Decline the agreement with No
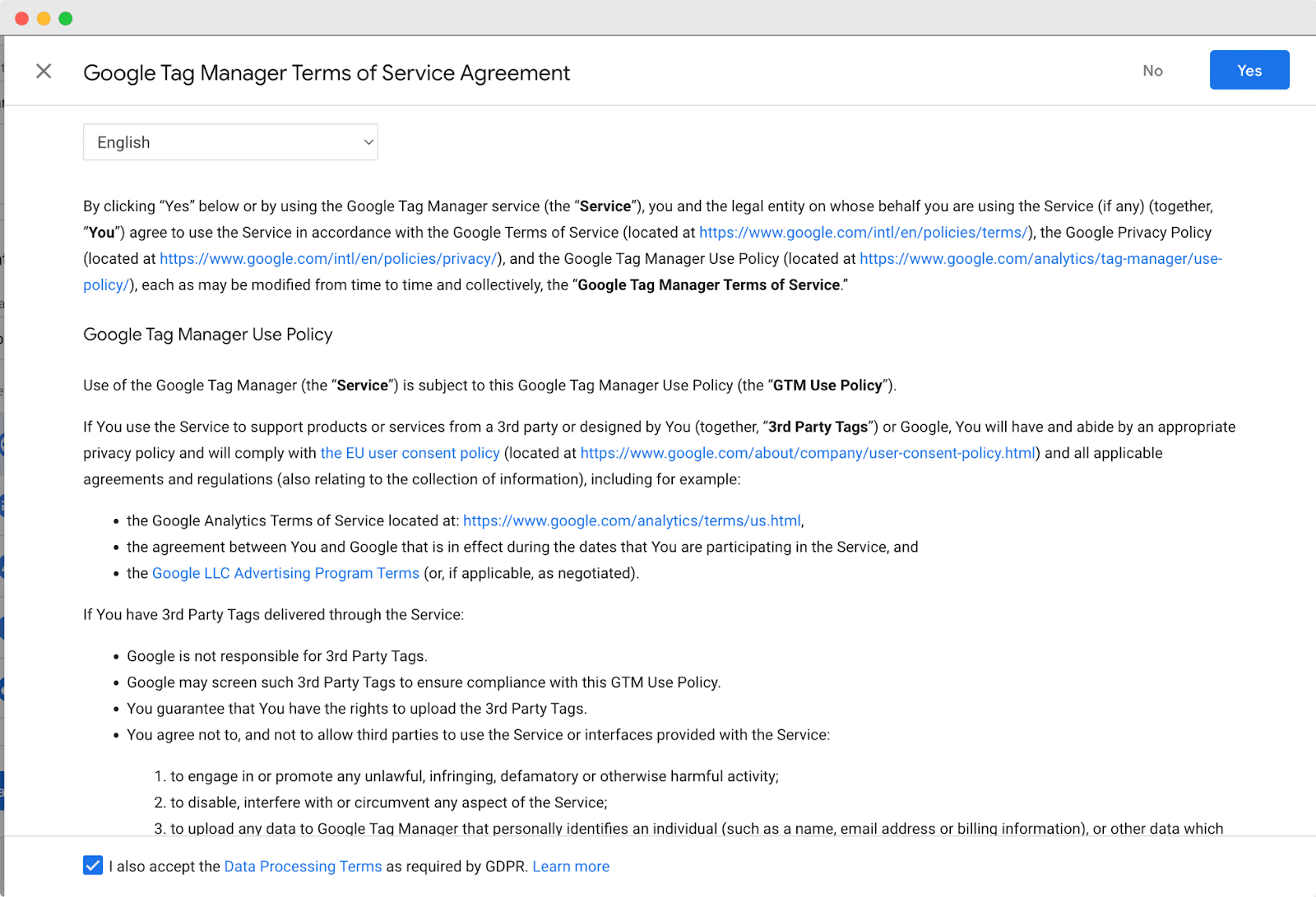This screenshot has width=1316, height=897. pyautogui.click(x=1152, y=71)
